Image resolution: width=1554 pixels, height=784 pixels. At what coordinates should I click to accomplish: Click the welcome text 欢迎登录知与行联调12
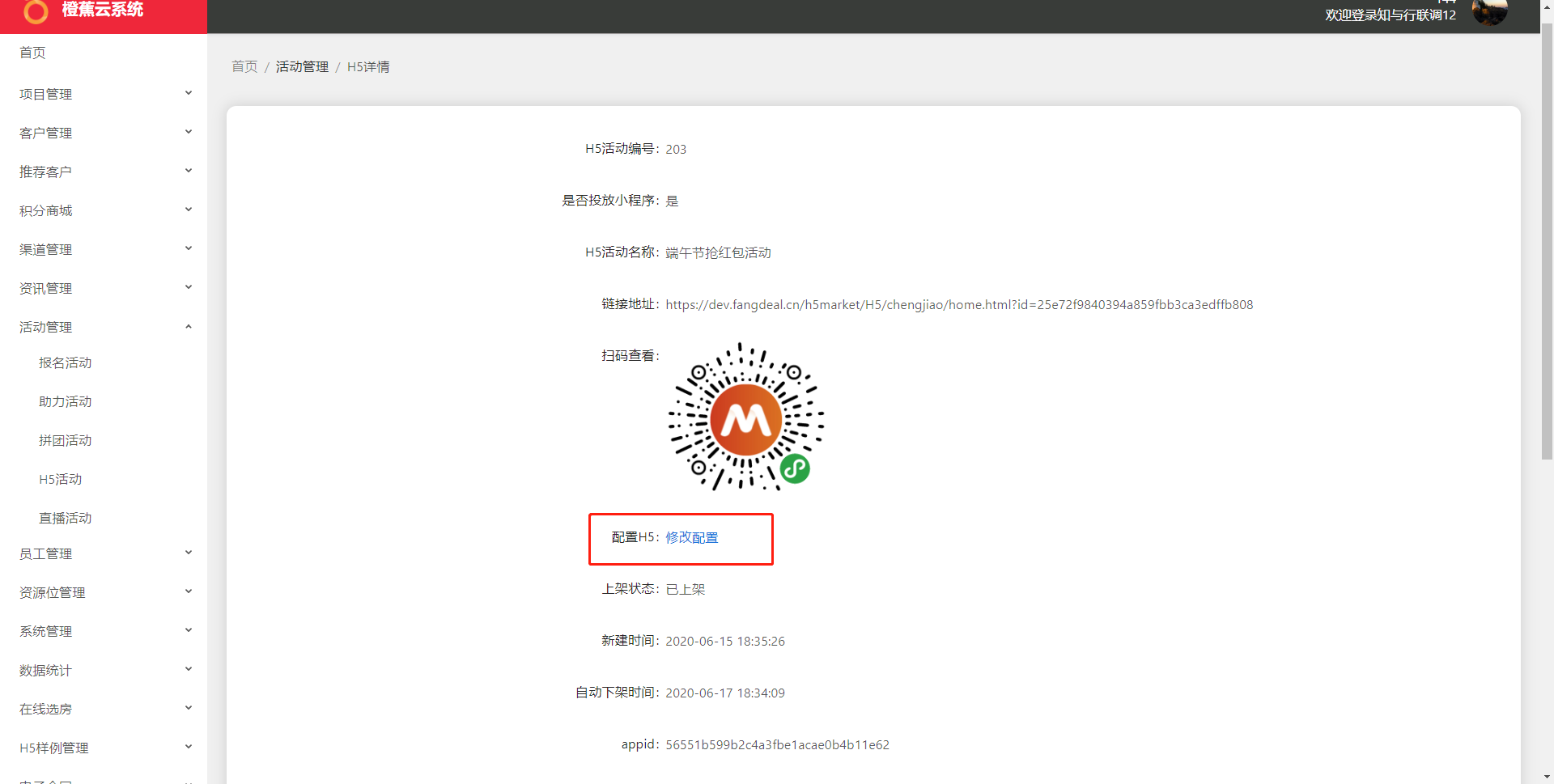click(1391, 15)
